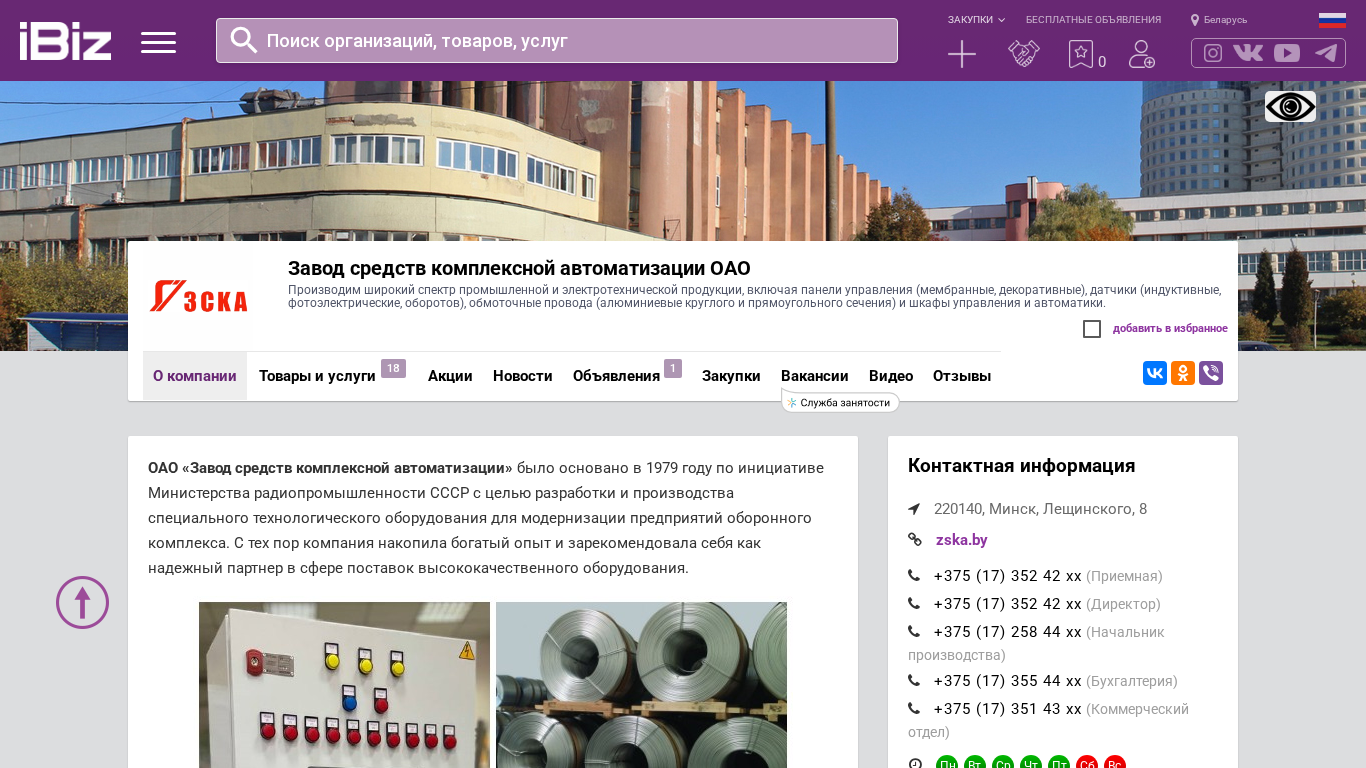
Task: Open the YouTube channel icon
Action: pyautogui.click(x=1287, y=53)
